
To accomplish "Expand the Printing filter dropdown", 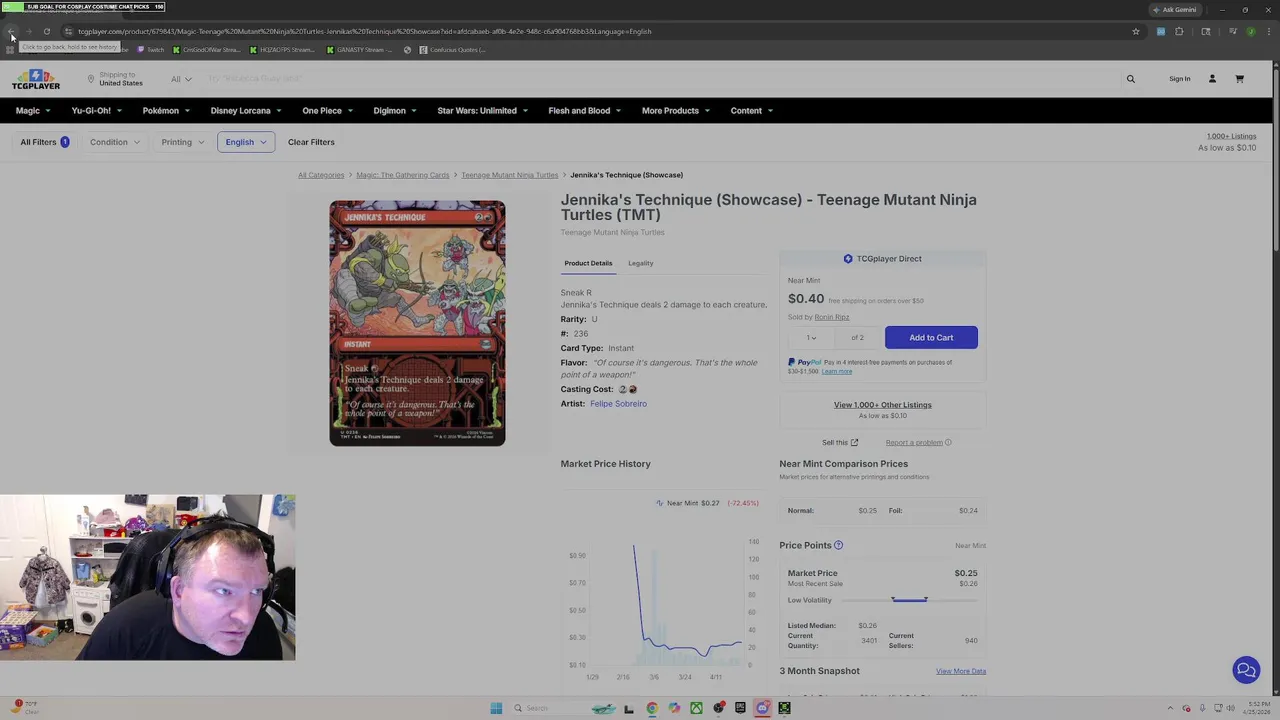I will click(x=182, y=142).
